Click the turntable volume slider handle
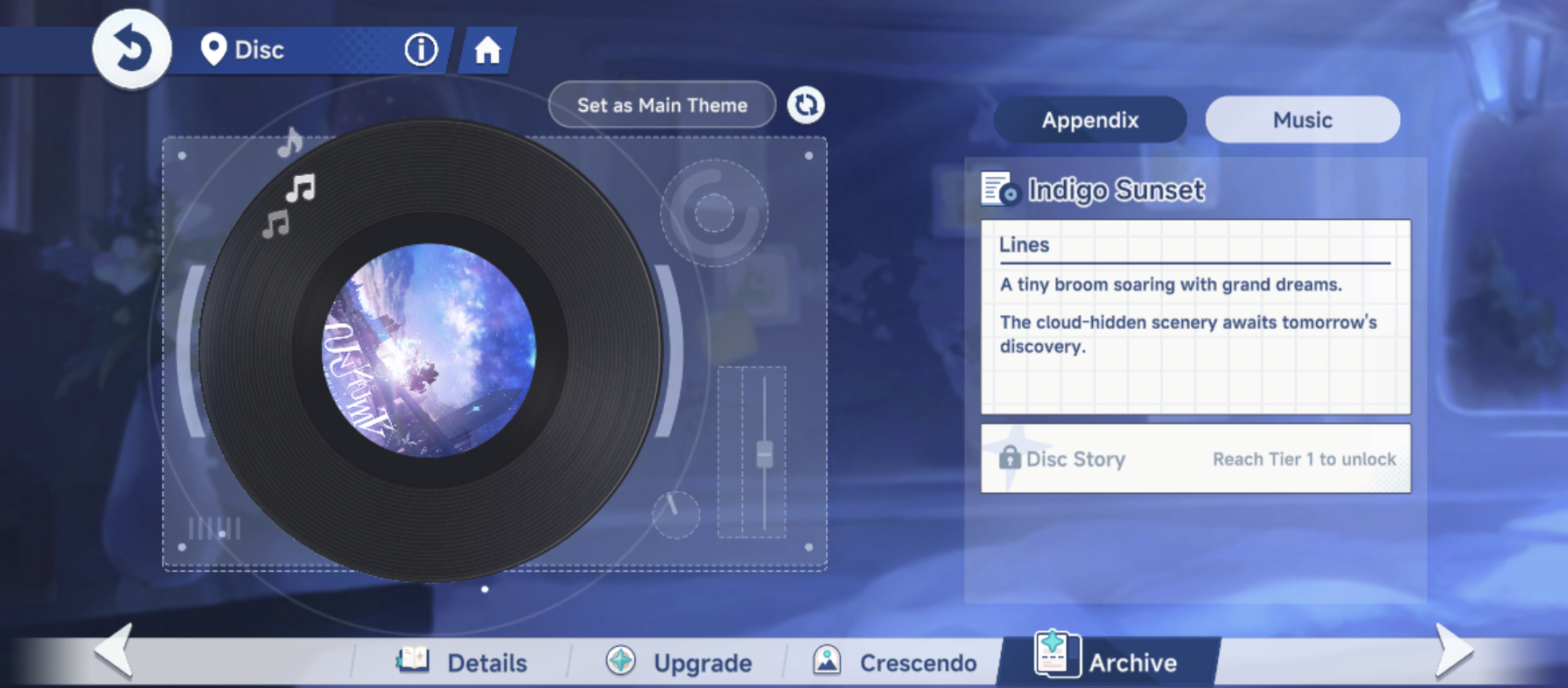 [765, 454]
